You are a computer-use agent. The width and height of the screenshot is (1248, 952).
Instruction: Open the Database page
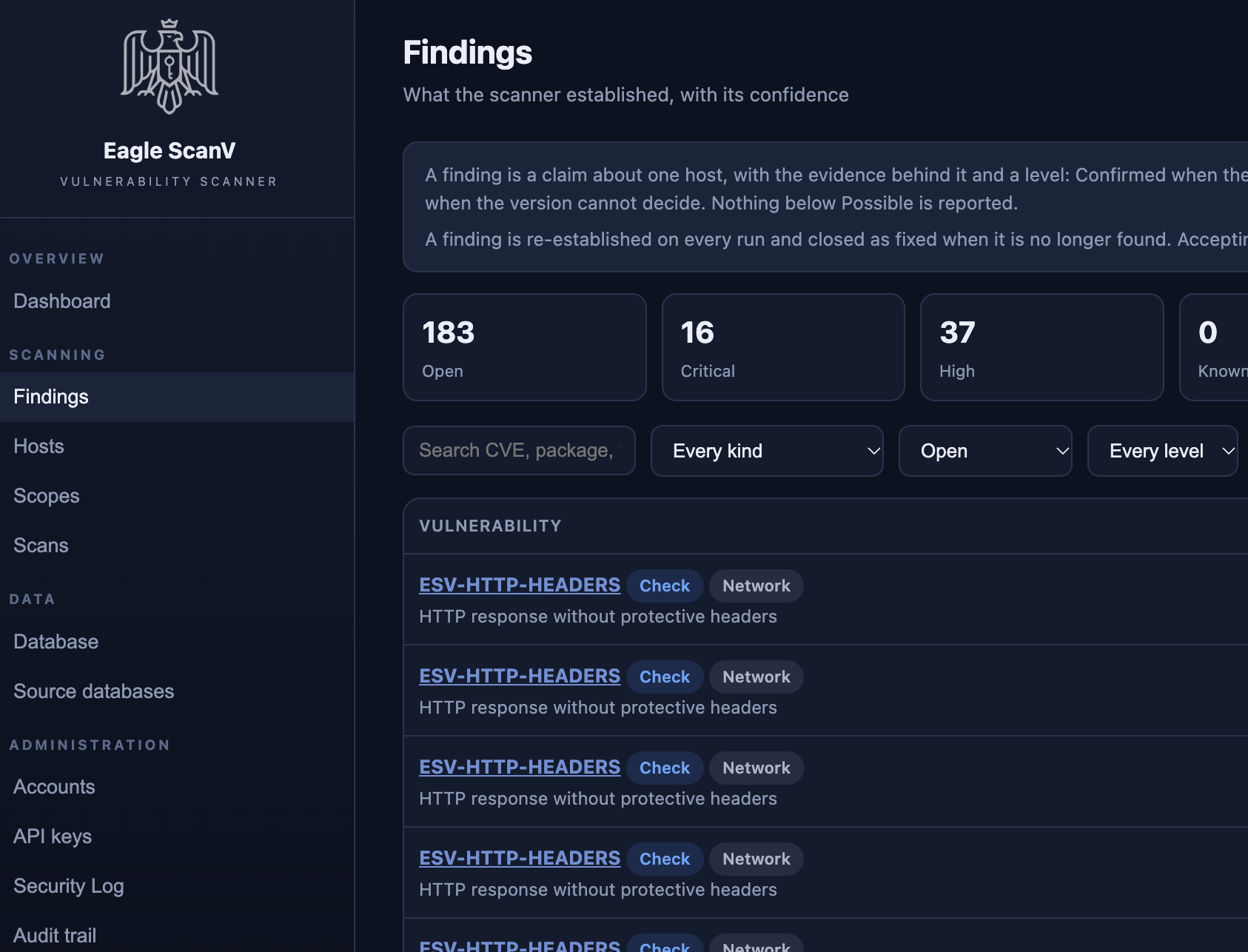[x=177, y=642]
